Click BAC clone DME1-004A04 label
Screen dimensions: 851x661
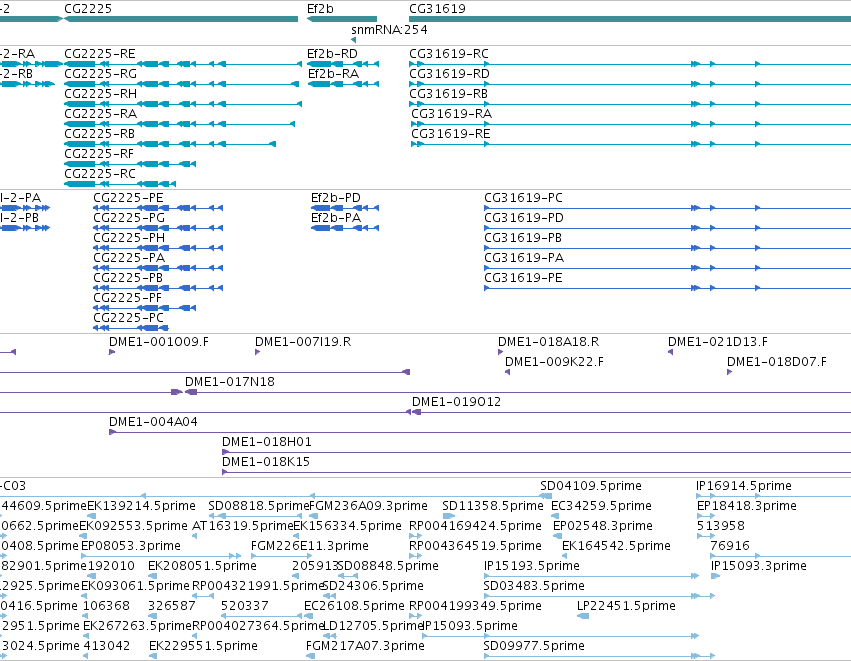tap(153, 423)
